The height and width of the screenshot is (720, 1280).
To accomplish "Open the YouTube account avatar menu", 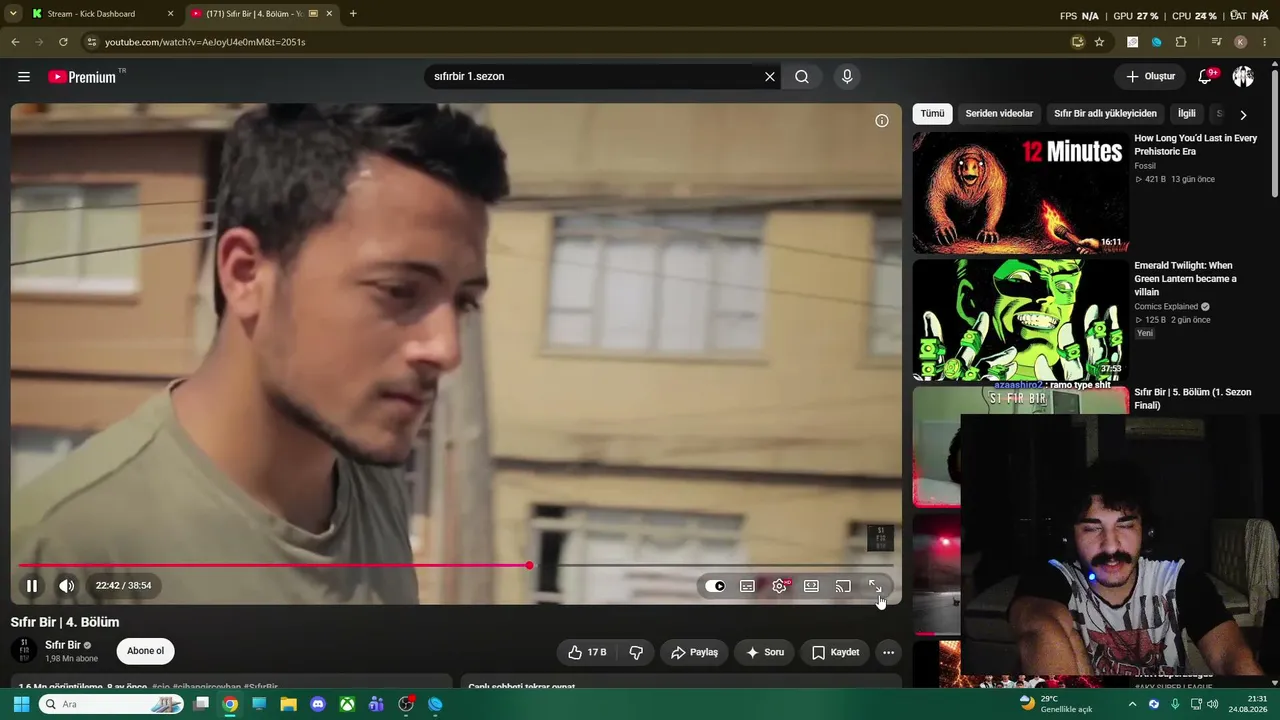I will [x=1243, y=77].
